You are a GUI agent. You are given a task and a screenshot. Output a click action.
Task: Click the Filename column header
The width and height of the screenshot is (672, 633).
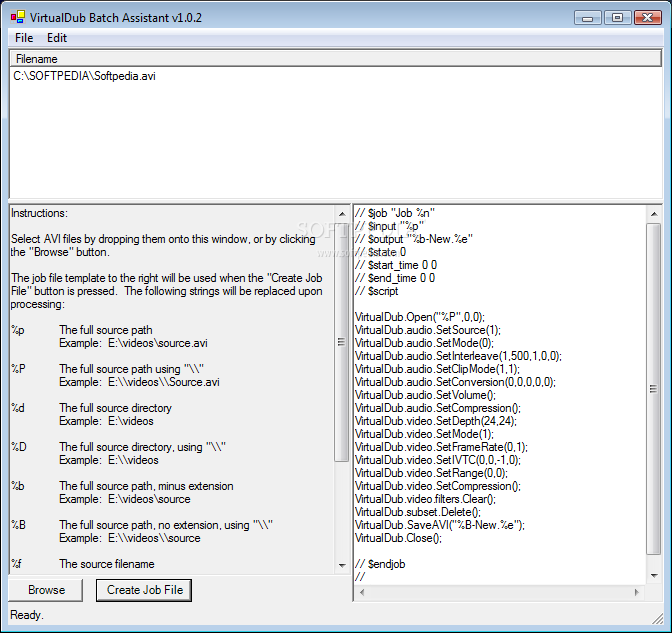(336, 59)
